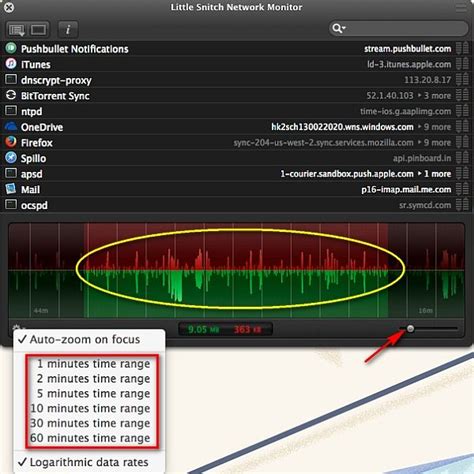The image size is (474, 474).
Task: Open the gear options menu below graph
Action: coord(17,328)
